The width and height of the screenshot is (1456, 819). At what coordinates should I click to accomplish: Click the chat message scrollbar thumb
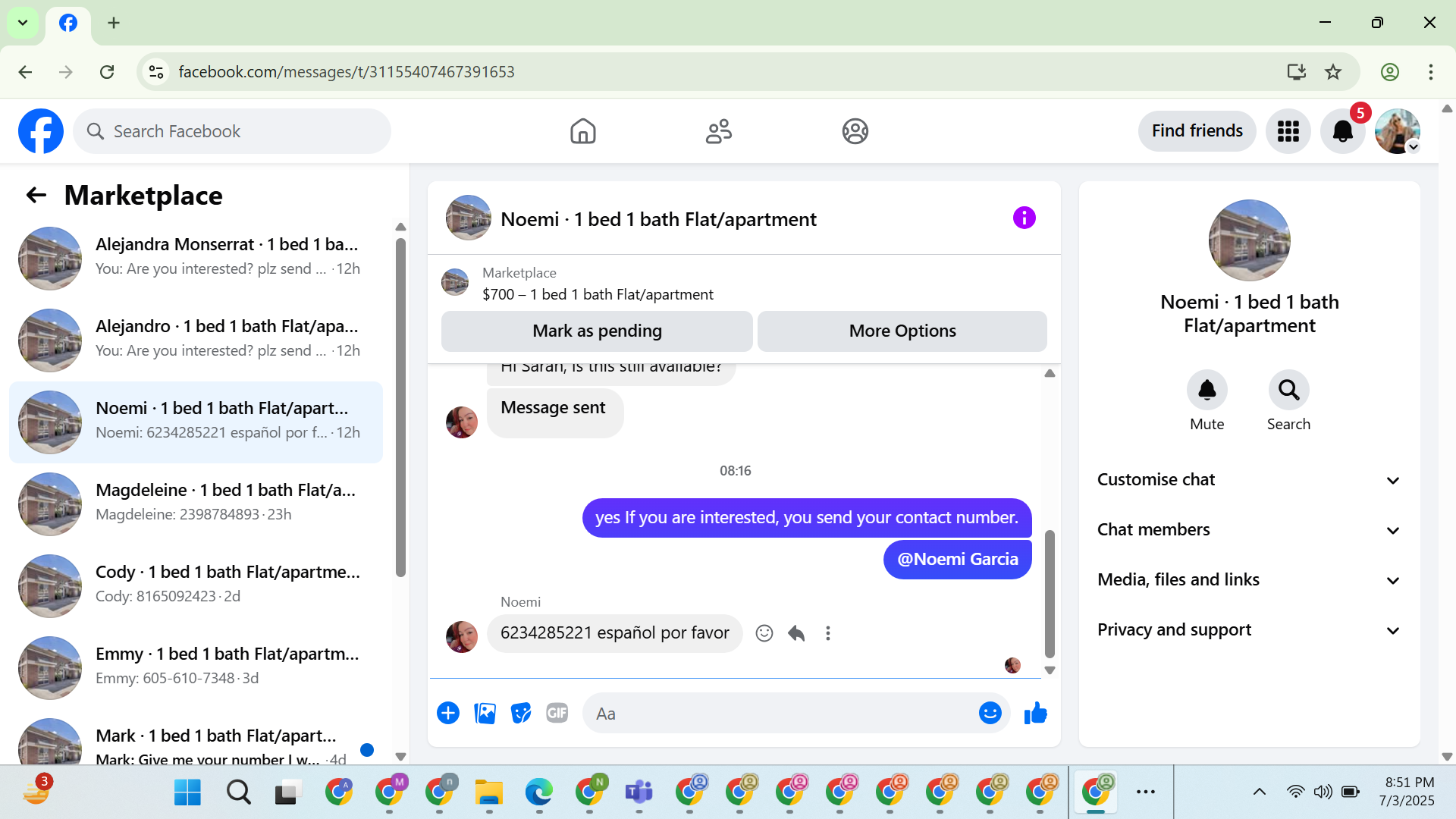click(1050, 594)
